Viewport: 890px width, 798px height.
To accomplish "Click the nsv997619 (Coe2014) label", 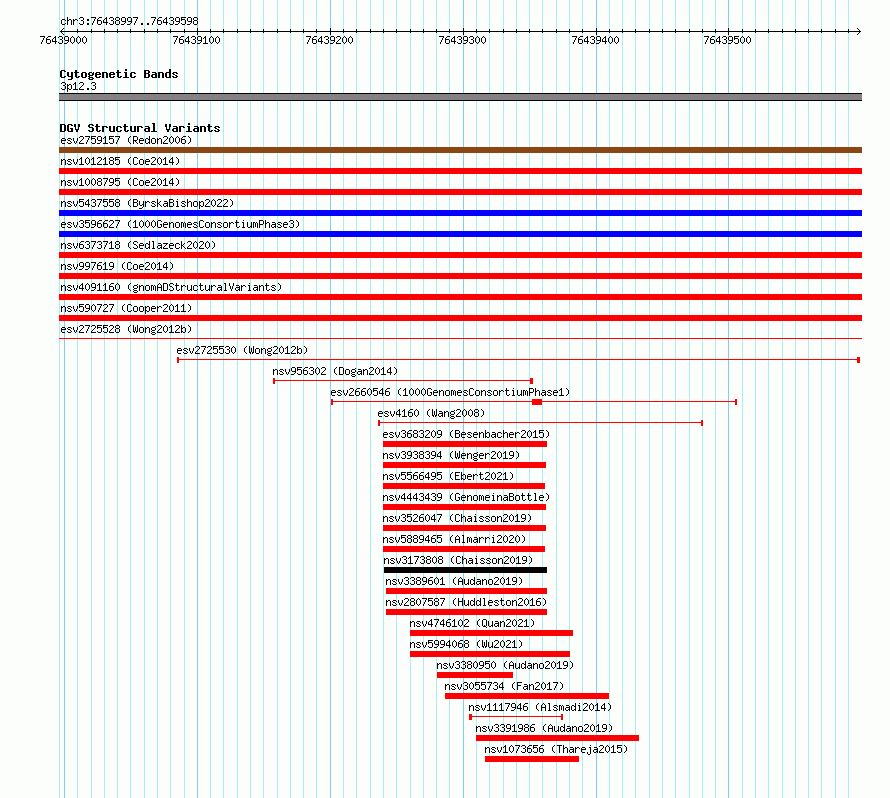I will tap(117, 266).
